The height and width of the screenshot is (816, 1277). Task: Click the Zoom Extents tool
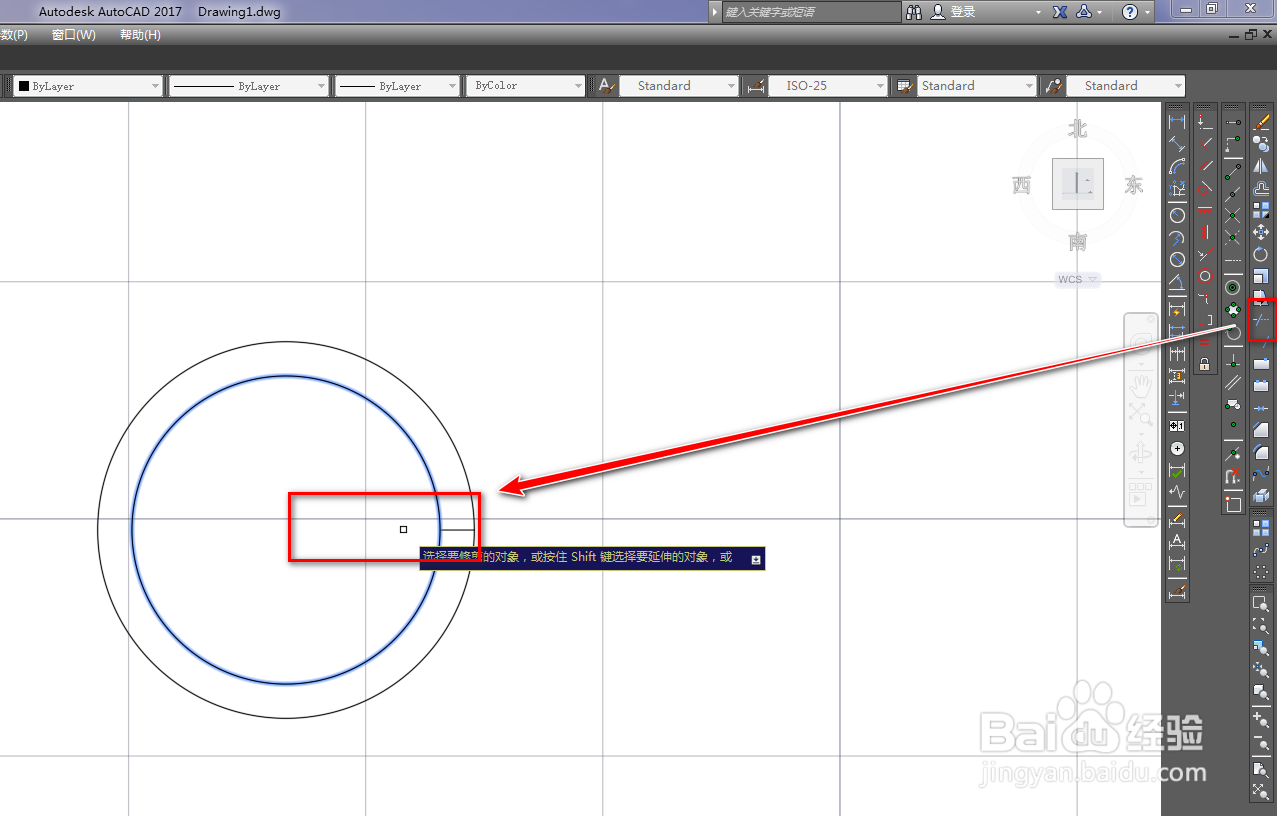(1261, 791)
